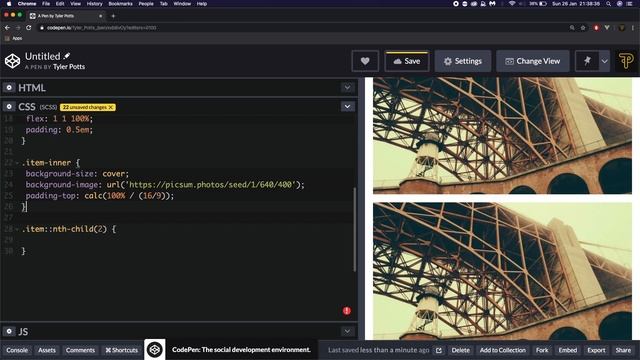Viewport: 640px width, 360px height.
Task: Close the 'A Pen by Tyler Potts' tab
Action: [x=100, y=16]
